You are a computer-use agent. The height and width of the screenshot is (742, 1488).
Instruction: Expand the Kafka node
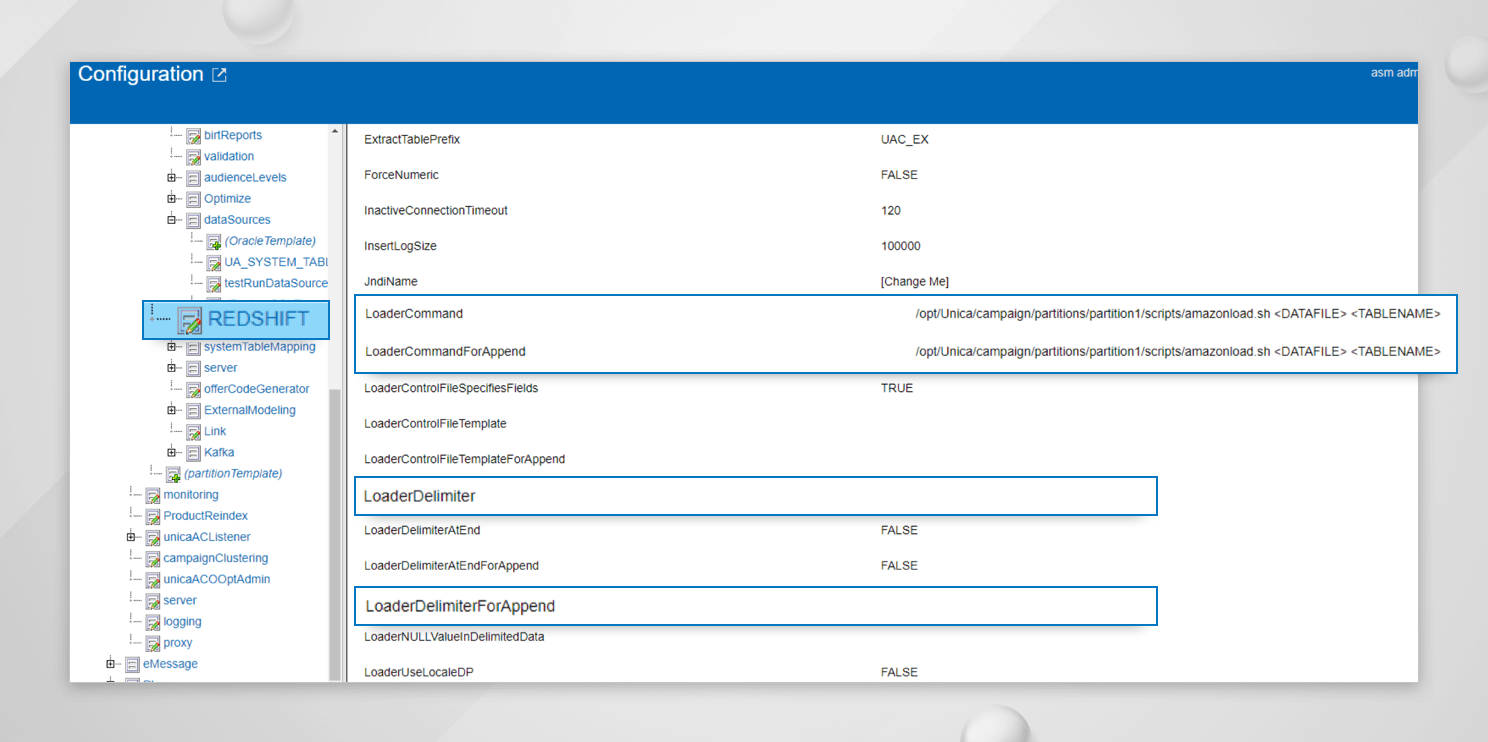pyautogui.click(x=171, y=452)
